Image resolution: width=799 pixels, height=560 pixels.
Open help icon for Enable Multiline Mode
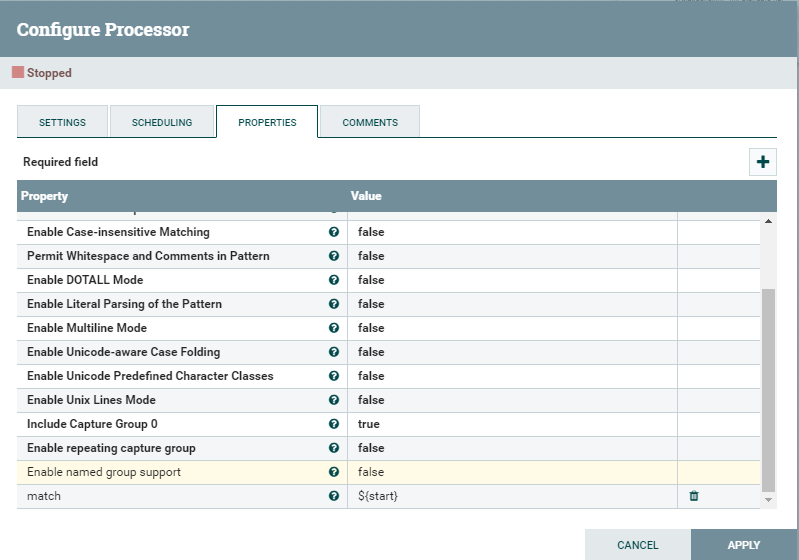[x=334, y=328]
